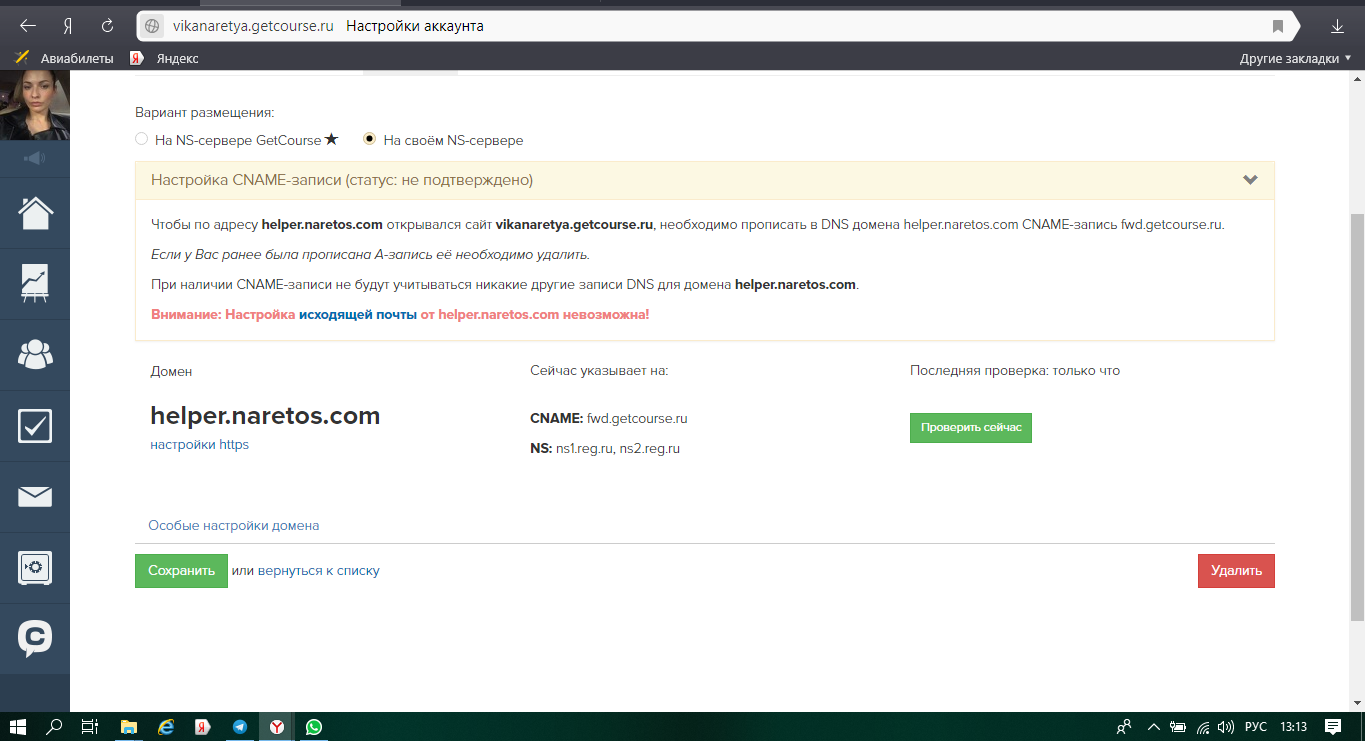Expand Другие закладки folder

[1296, 58]
